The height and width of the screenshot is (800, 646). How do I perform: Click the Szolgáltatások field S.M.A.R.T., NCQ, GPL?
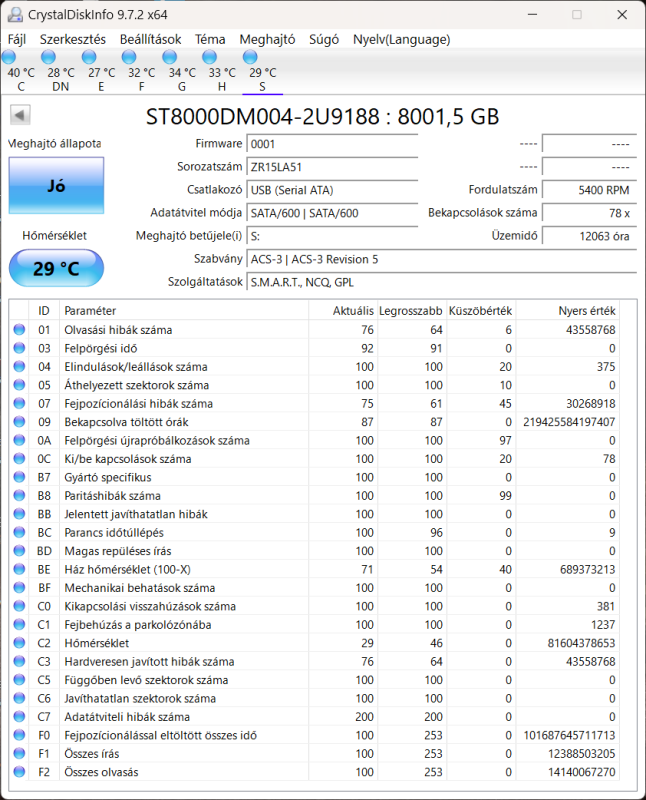pos(442,282)
